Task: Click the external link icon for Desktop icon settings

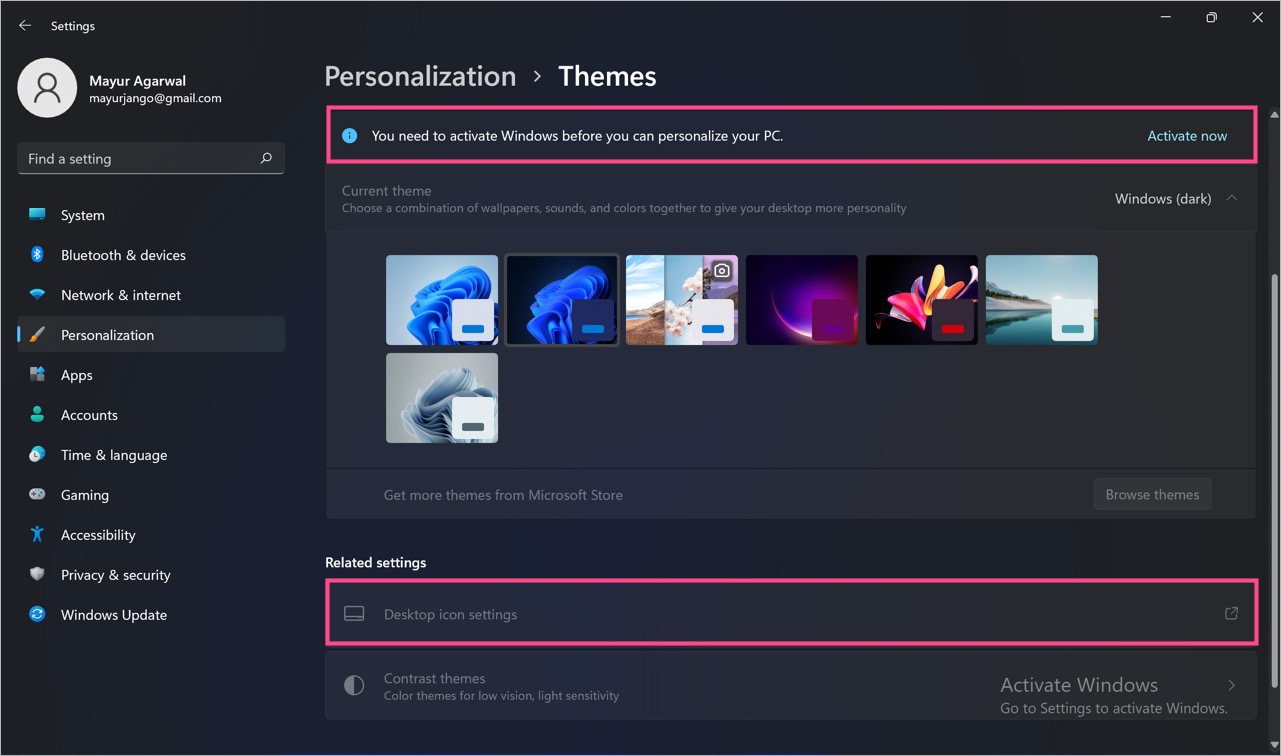Action: (1231, 614)
